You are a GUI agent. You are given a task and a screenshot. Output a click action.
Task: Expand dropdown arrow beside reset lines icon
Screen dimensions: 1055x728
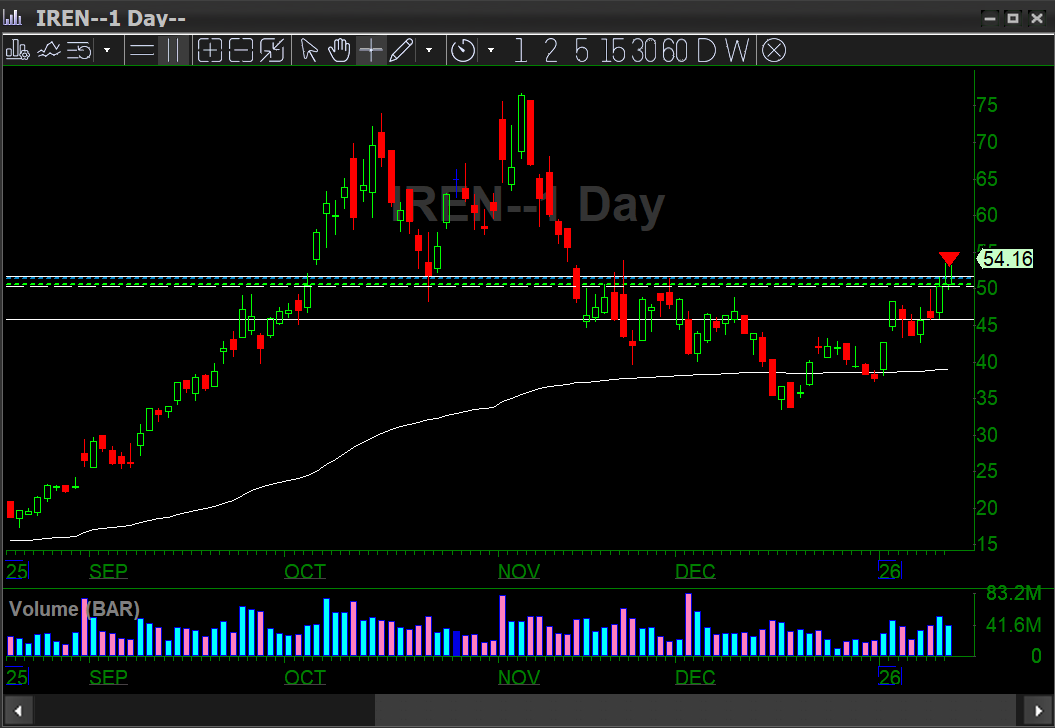tap(107, 50)
